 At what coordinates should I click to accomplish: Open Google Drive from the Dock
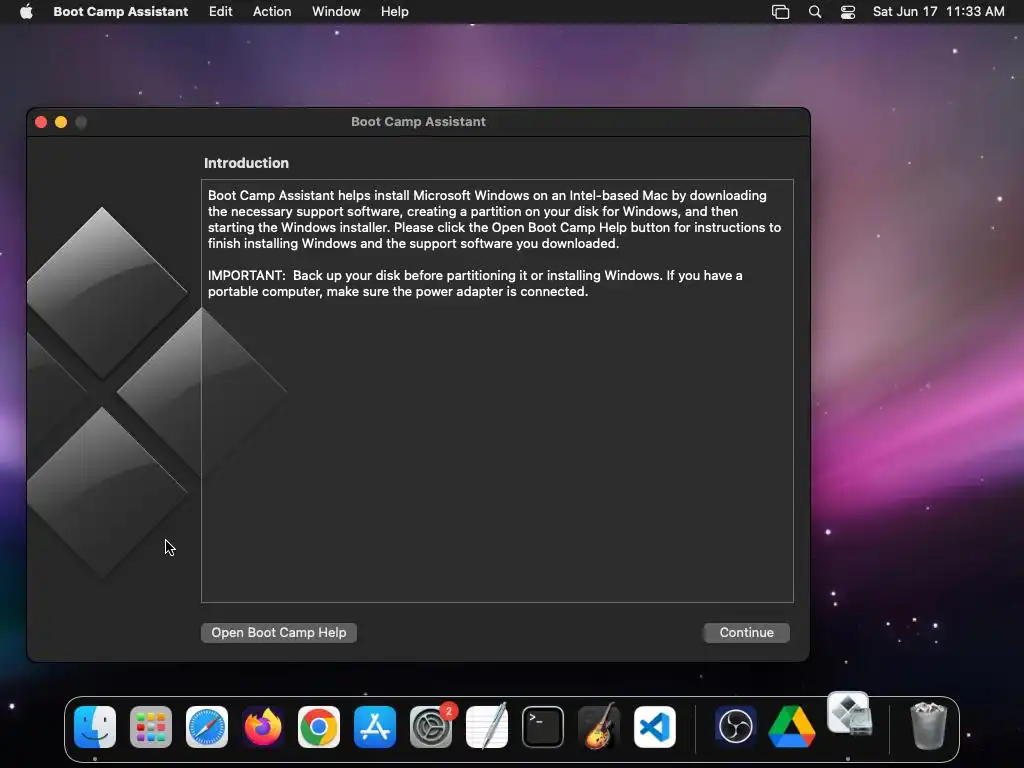[792, 726]
